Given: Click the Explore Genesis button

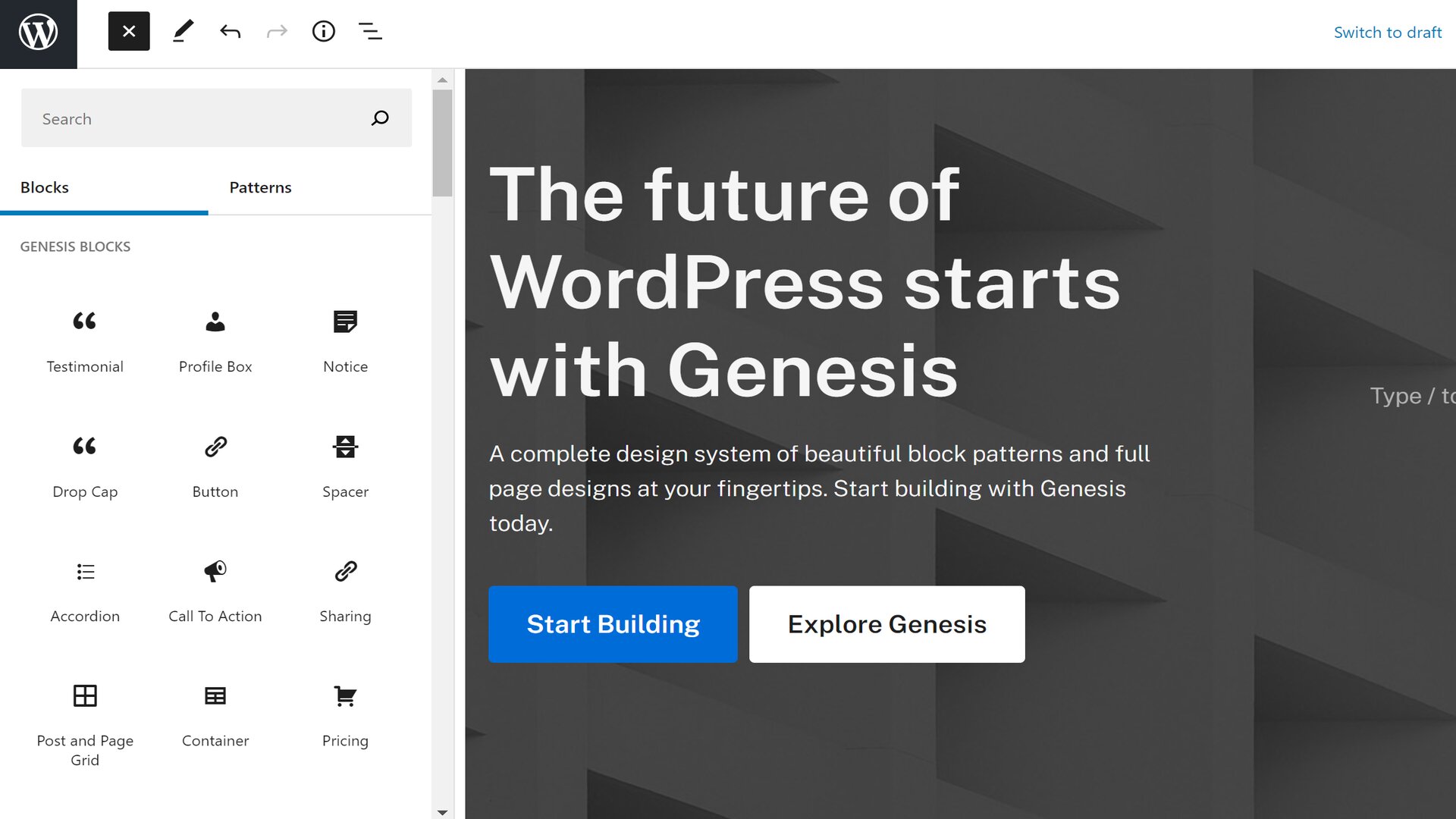Looking at the screenshot, I should (886, 624).
